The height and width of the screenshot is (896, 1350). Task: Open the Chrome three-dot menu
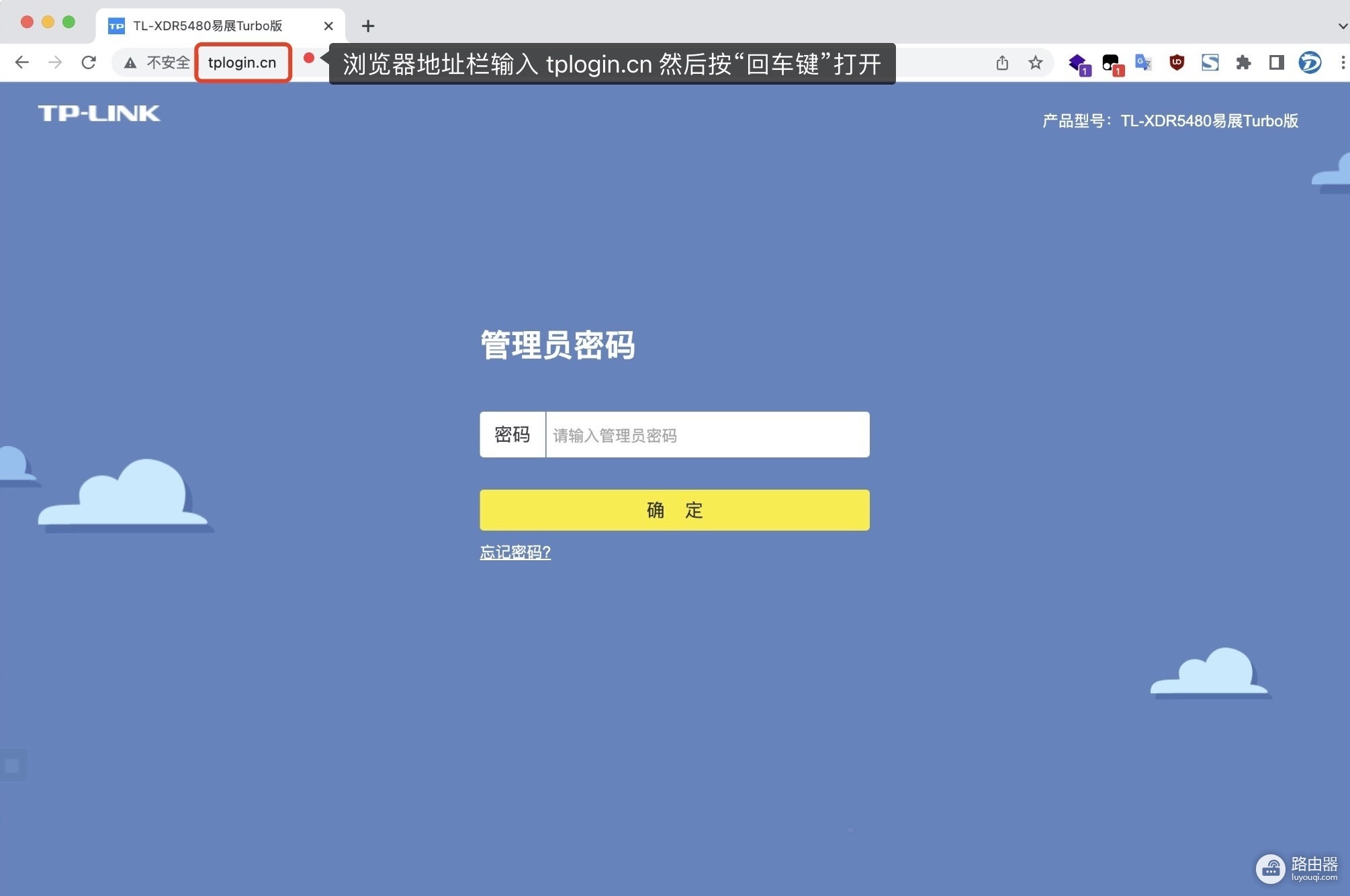(x=1343, y=62)
